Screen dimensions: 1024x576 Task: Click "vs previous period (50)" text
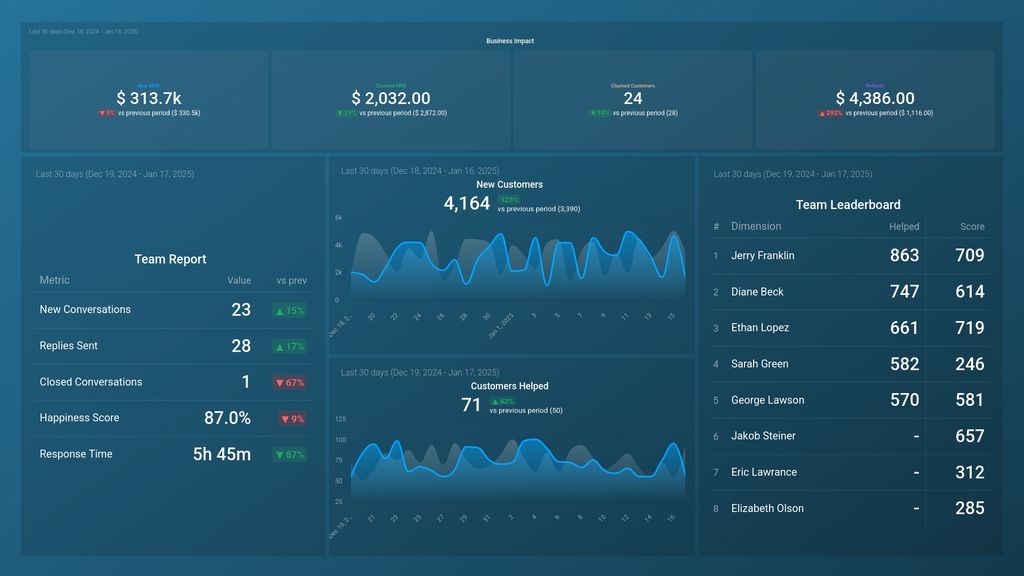pyautogui.click(x=526, y=411)
